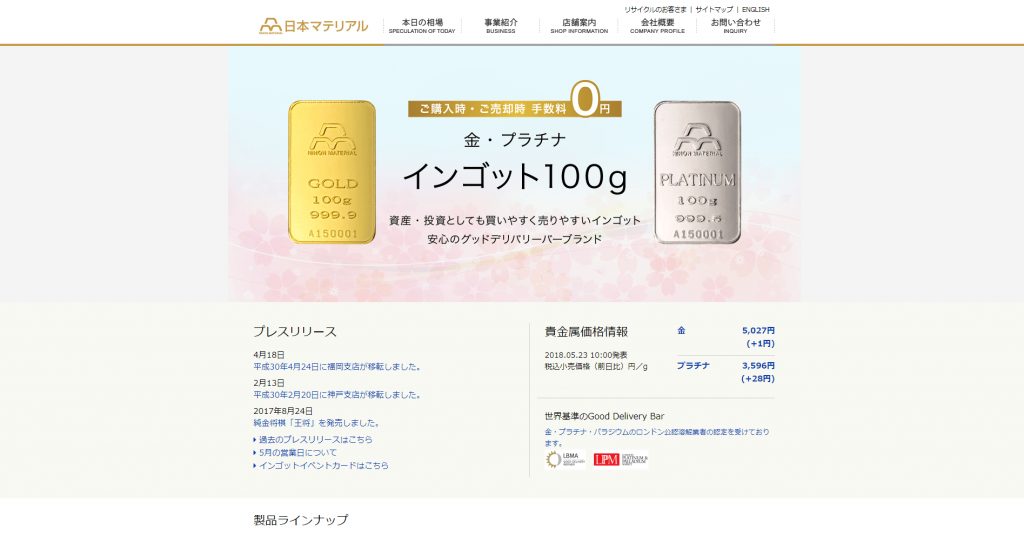
Task: Click the LPPM certification logo
Action: coord(620,460)
